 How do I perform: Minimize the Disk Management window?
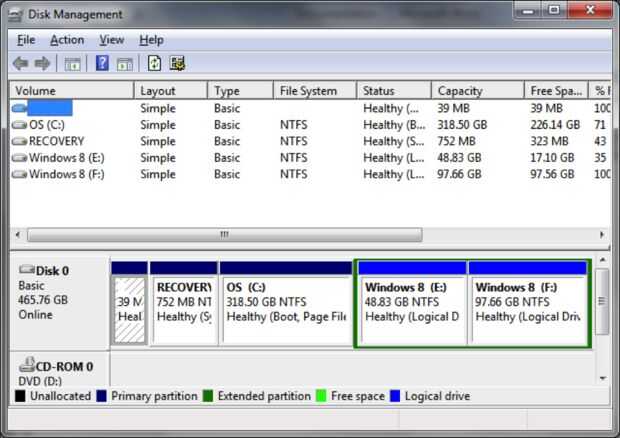click(528, 10)
